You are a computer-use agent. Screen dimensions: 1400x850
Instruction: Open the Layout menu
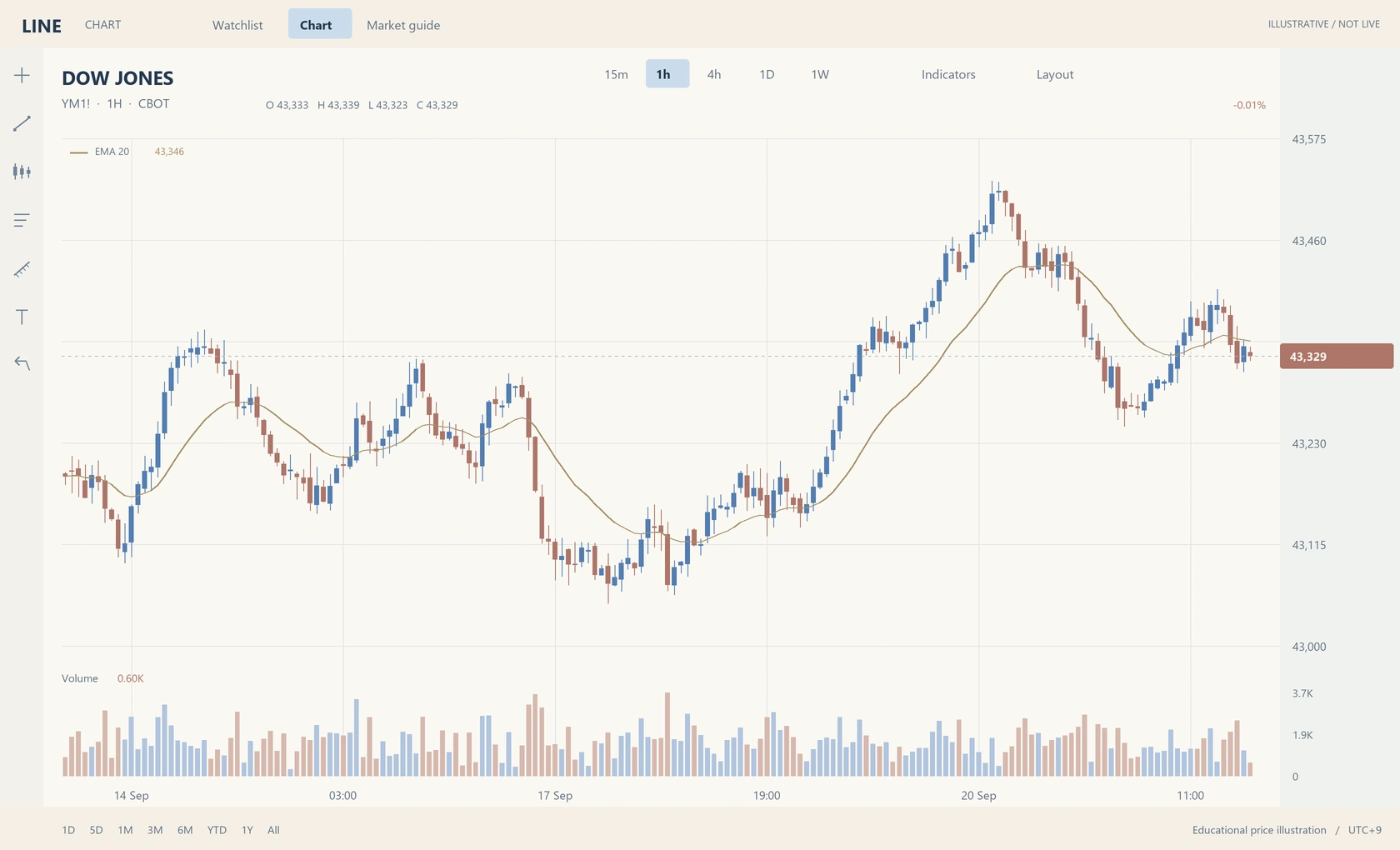1055,74
